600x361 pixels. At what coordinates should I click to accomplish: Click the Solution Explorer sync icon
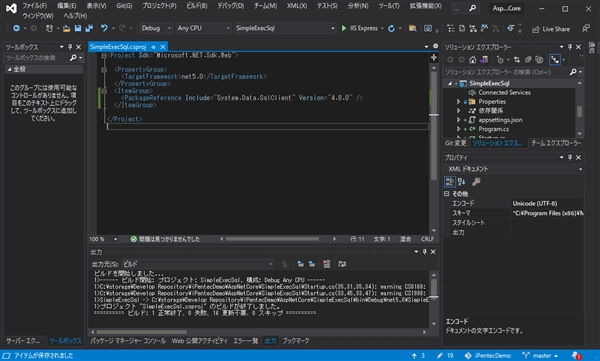pos(517,60)
